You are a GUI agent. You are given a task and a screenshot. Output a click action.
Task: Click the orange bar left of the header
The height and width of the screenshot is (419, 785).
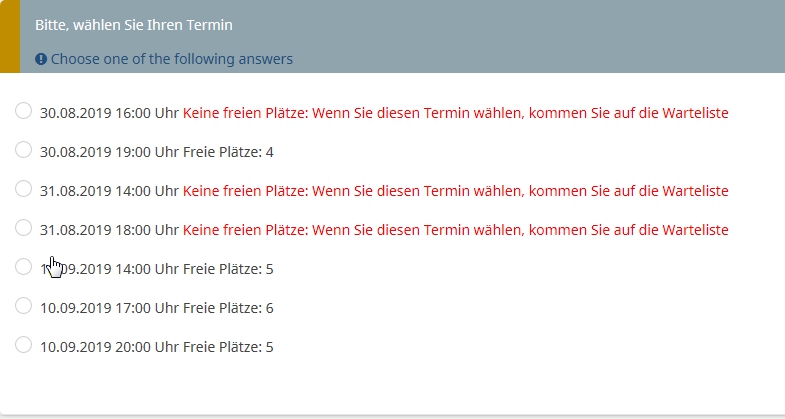9,36
